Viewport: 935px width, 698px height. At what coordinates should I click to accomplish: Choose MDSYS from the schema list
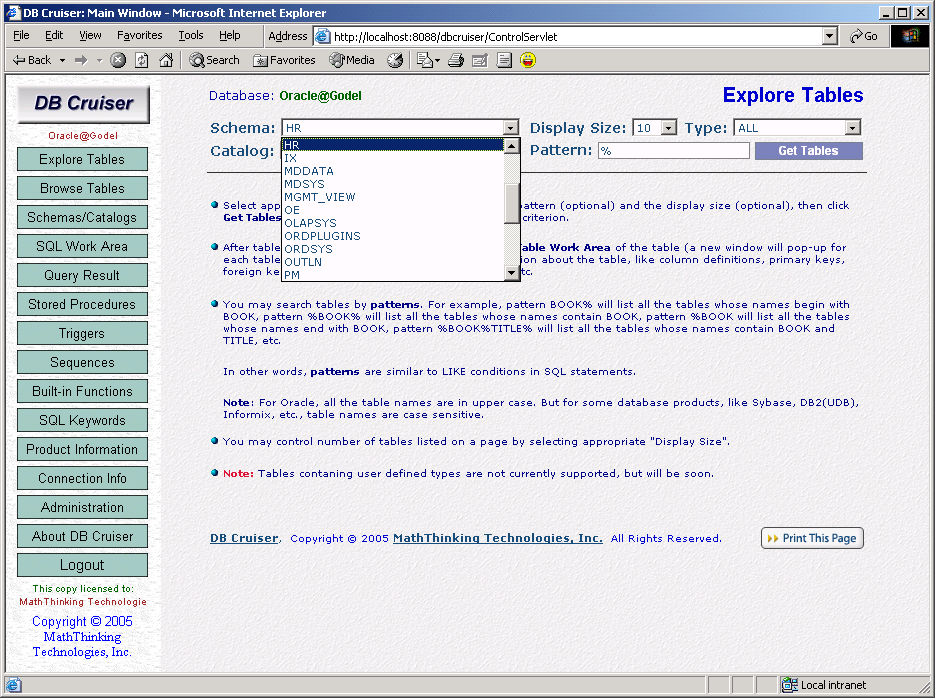(393, 184)
